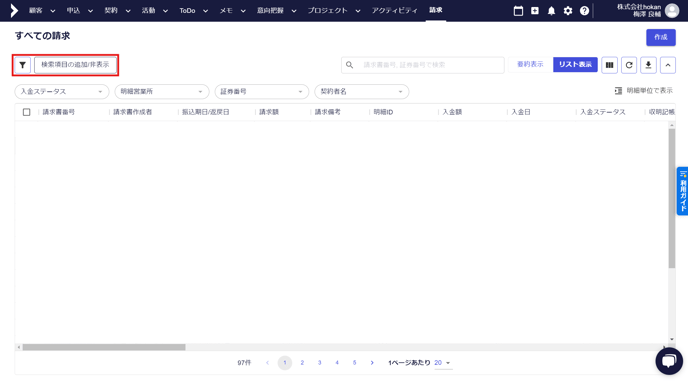The image size is (688, 381).
Task: Go to page 3
Action: 319,363
